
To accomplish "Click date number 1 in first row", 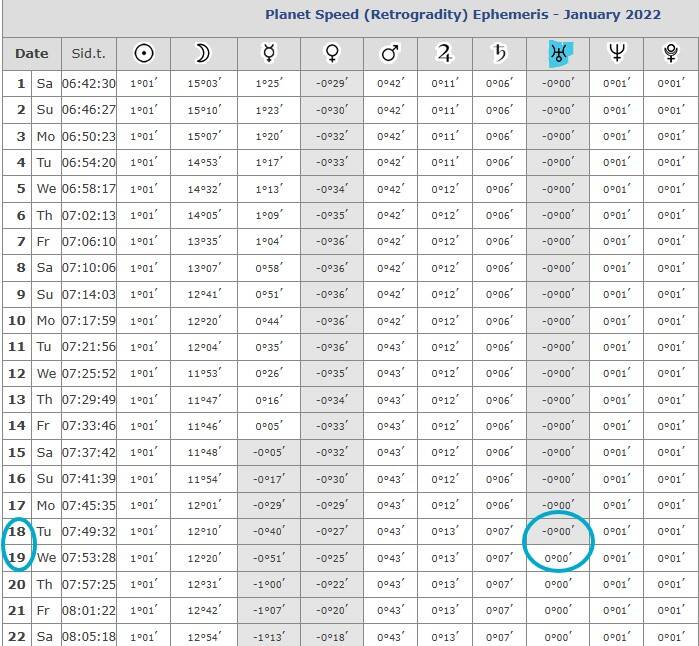I will pyautogui.click(x=21, y=83).
